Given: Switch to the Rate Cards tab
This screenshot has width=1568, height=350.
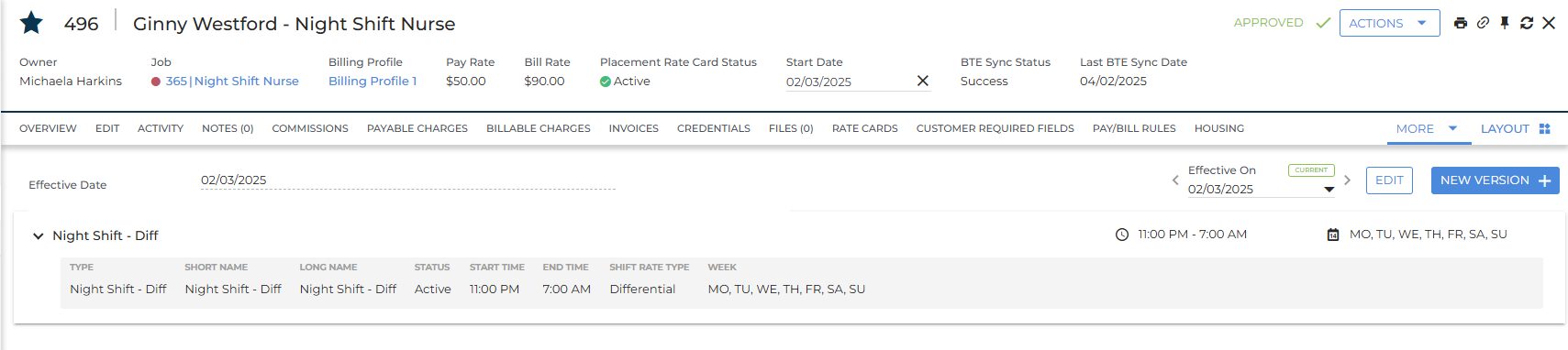Looking at the screenshot, I should (865, 129).
